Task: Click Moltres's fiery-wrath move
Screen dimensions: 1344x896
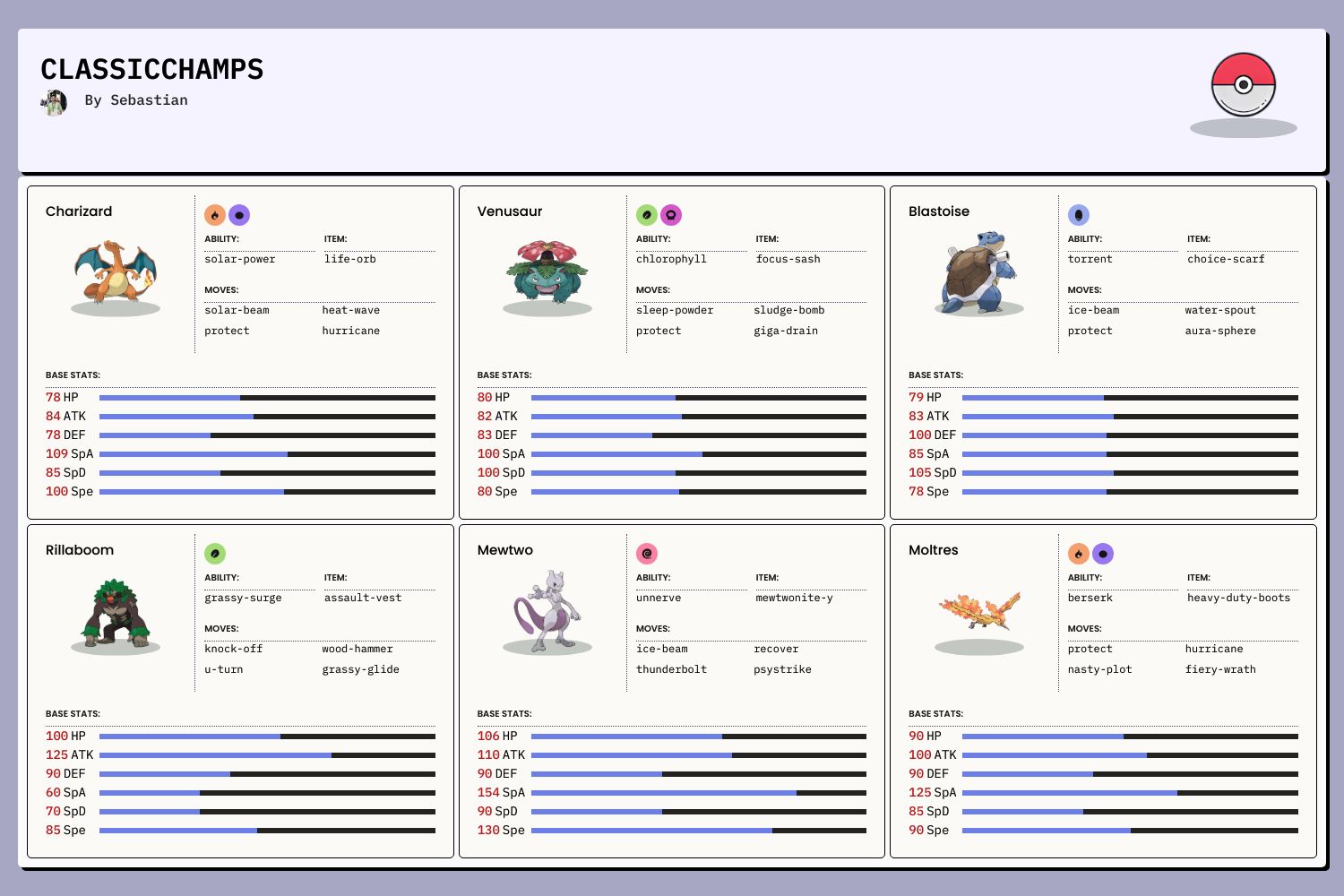Action: (1220, 670)
